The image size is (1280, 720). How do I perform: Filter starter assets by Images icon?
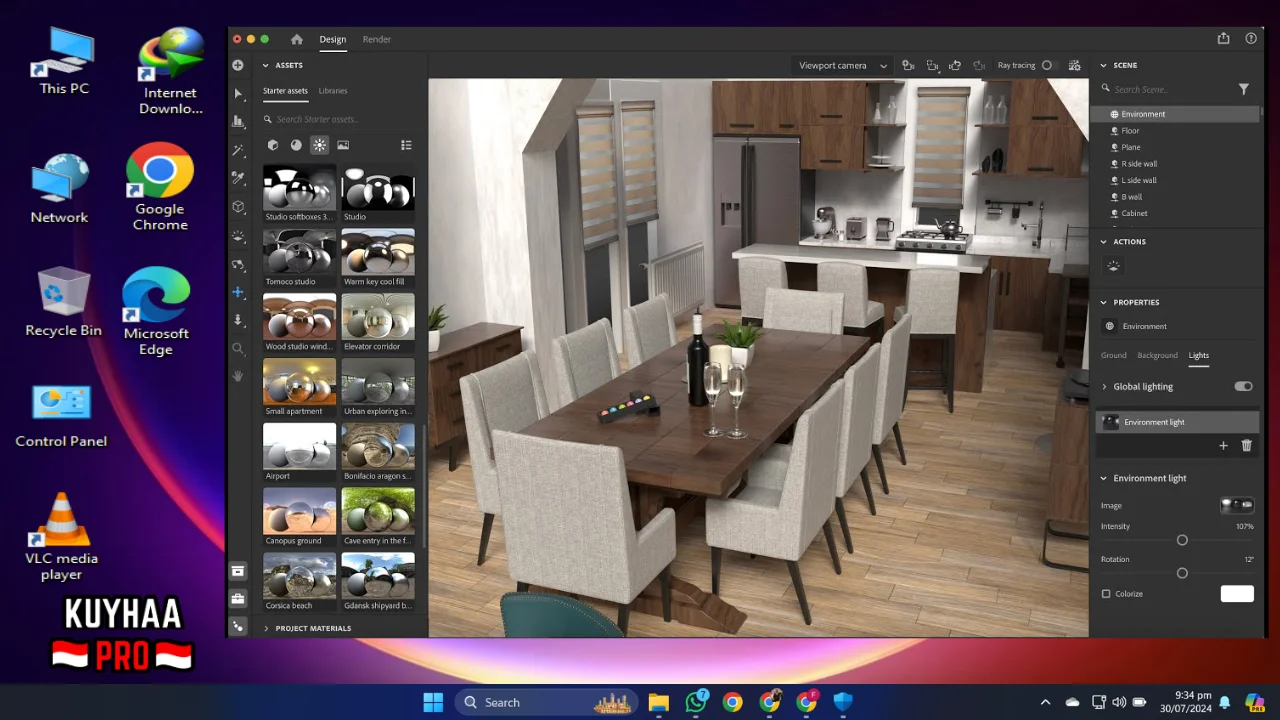click(x=343, y=145)
